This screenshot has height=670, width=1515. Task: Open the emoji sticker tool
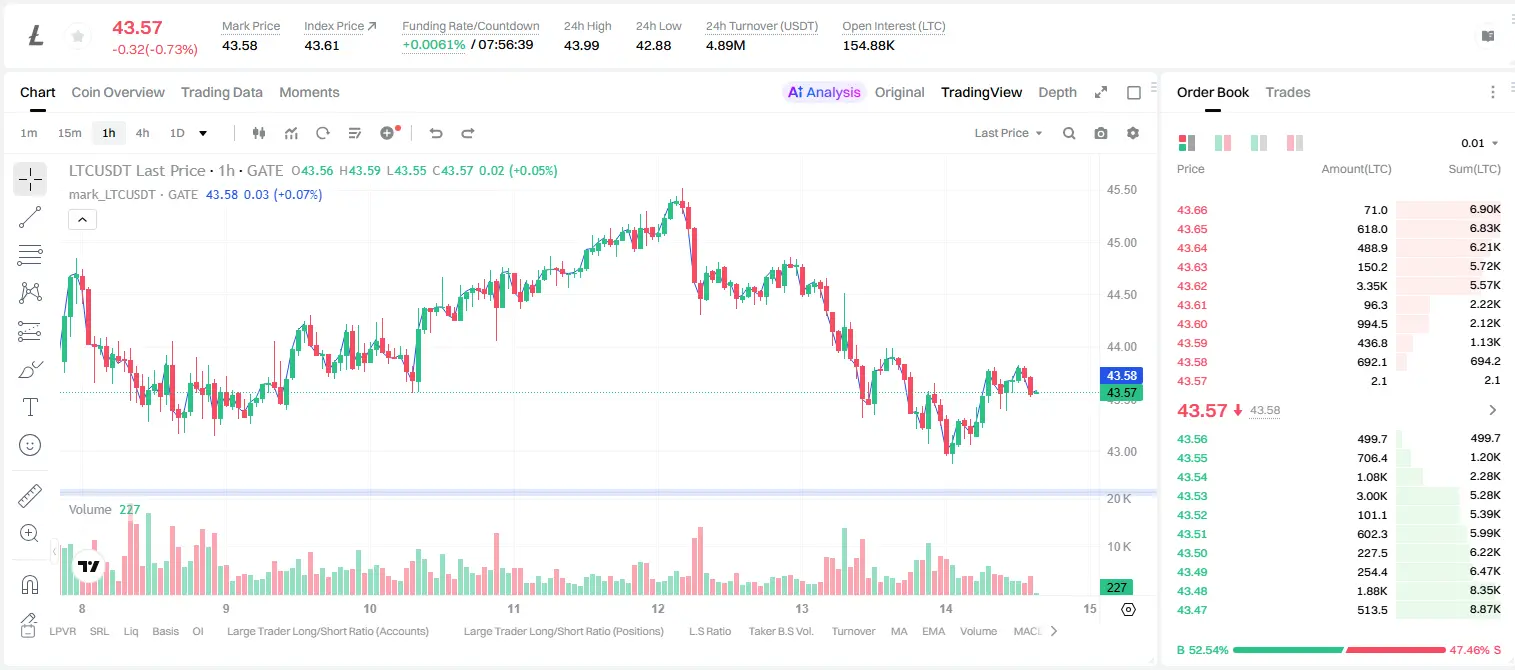30,445
